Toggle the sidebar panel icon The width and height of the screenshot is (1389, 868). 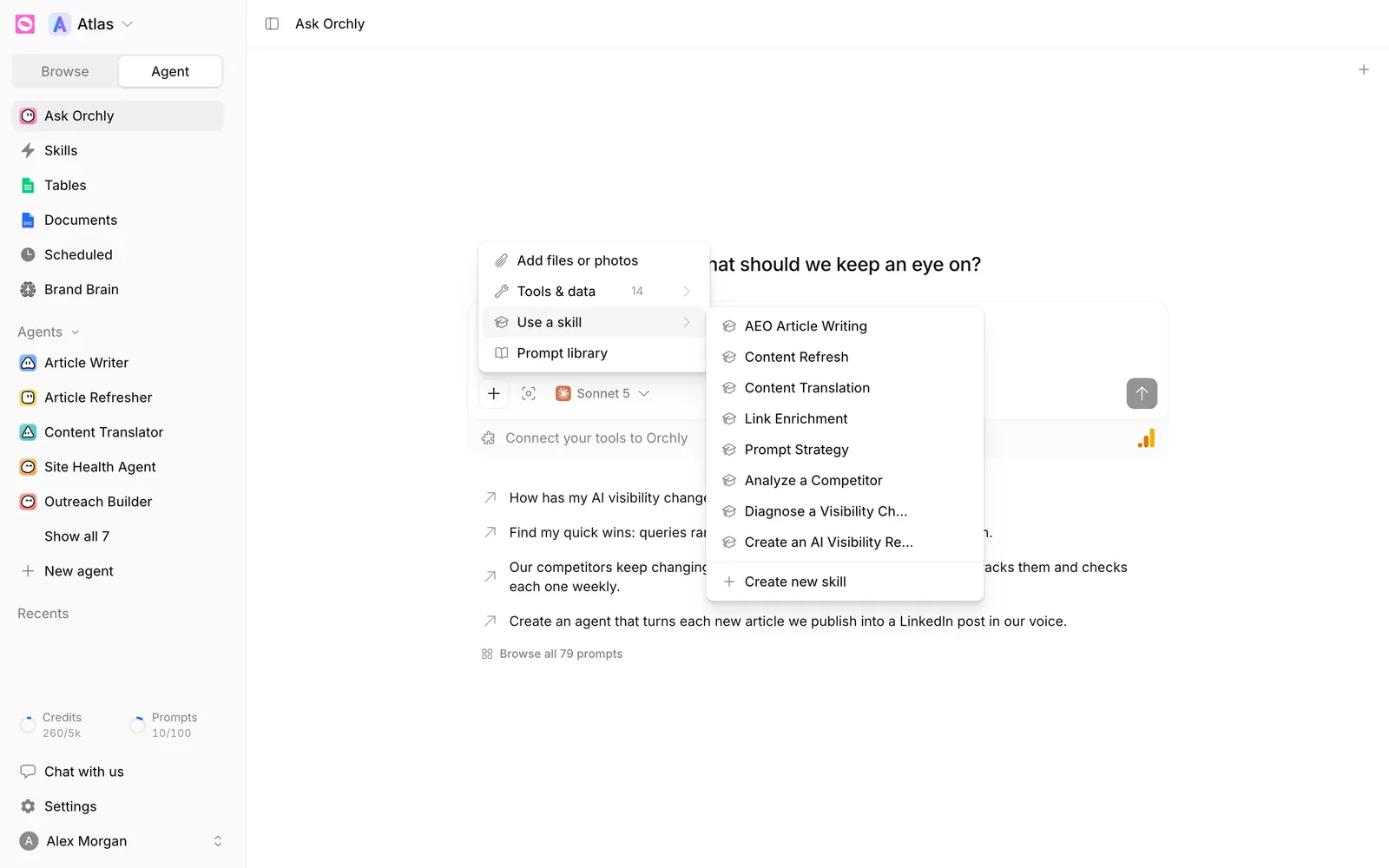pyautogui.click(x=272, y=23)
